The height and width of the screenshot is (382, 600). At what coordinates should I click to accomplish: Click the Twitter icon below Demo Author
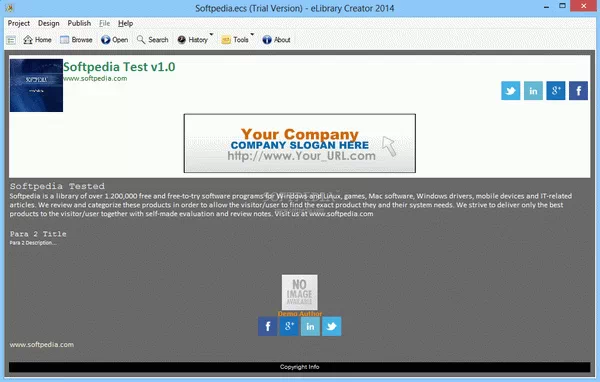[332, 326]
